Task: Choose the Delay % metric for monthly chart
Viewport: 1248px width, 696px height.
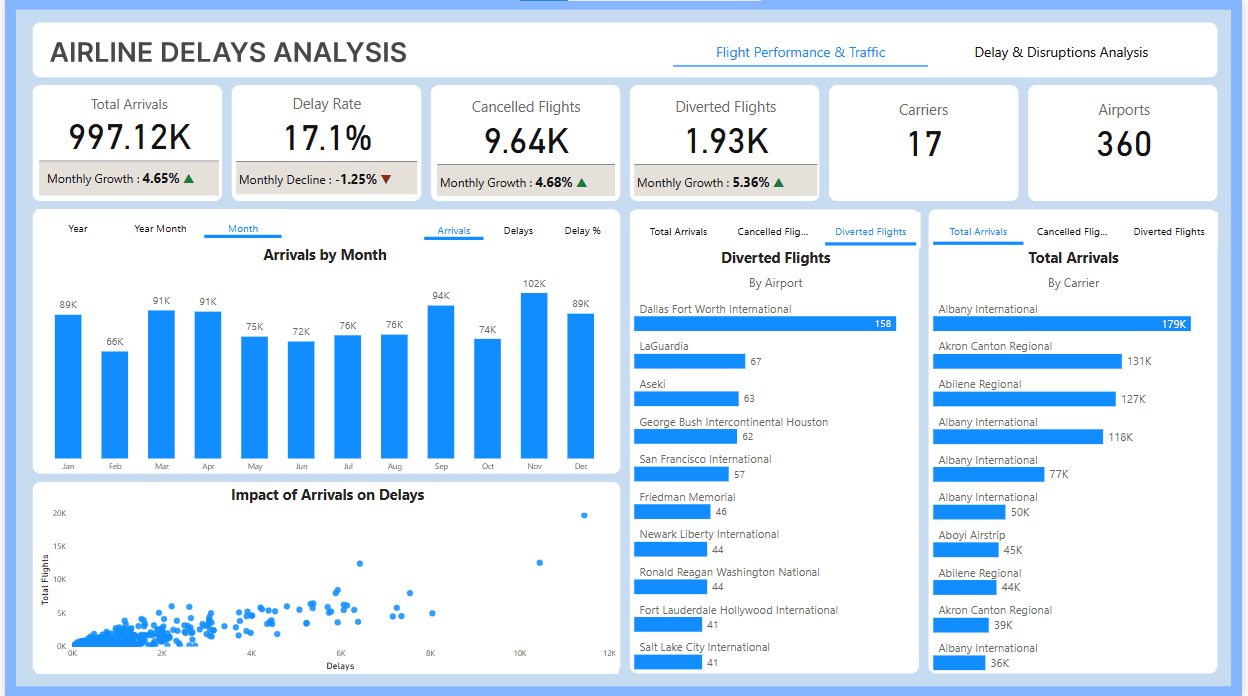Action: [583, 231]
